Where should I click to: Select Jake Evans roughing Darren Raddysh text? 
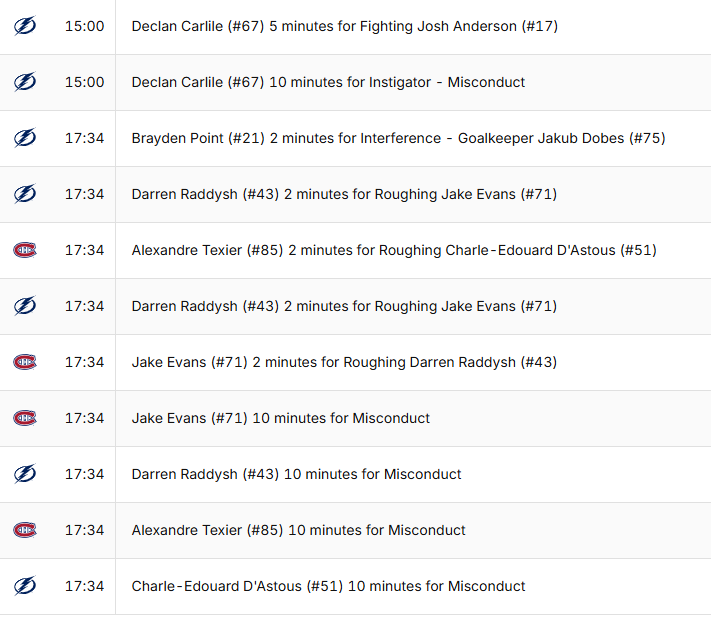point(344,362)
